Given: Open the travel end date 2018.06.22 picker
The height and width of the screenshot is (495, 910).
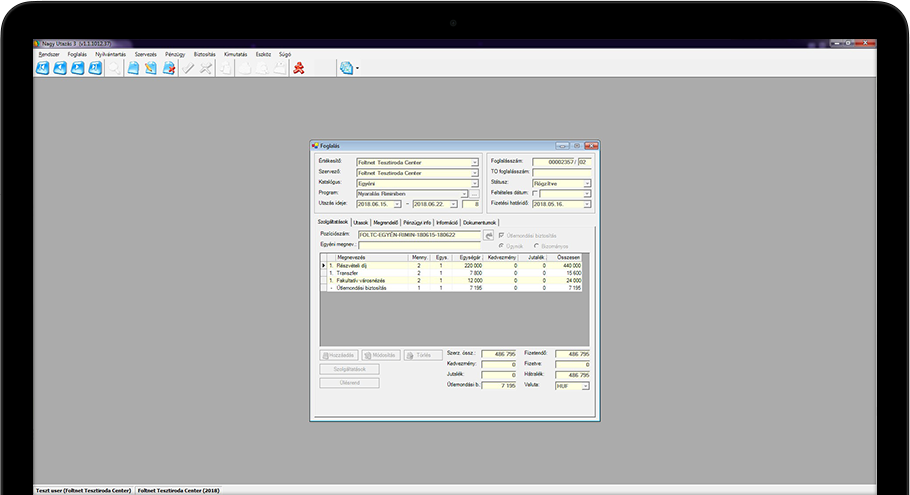Looking at the screenshot, I should pyautogui.click(x=453, y=204).
